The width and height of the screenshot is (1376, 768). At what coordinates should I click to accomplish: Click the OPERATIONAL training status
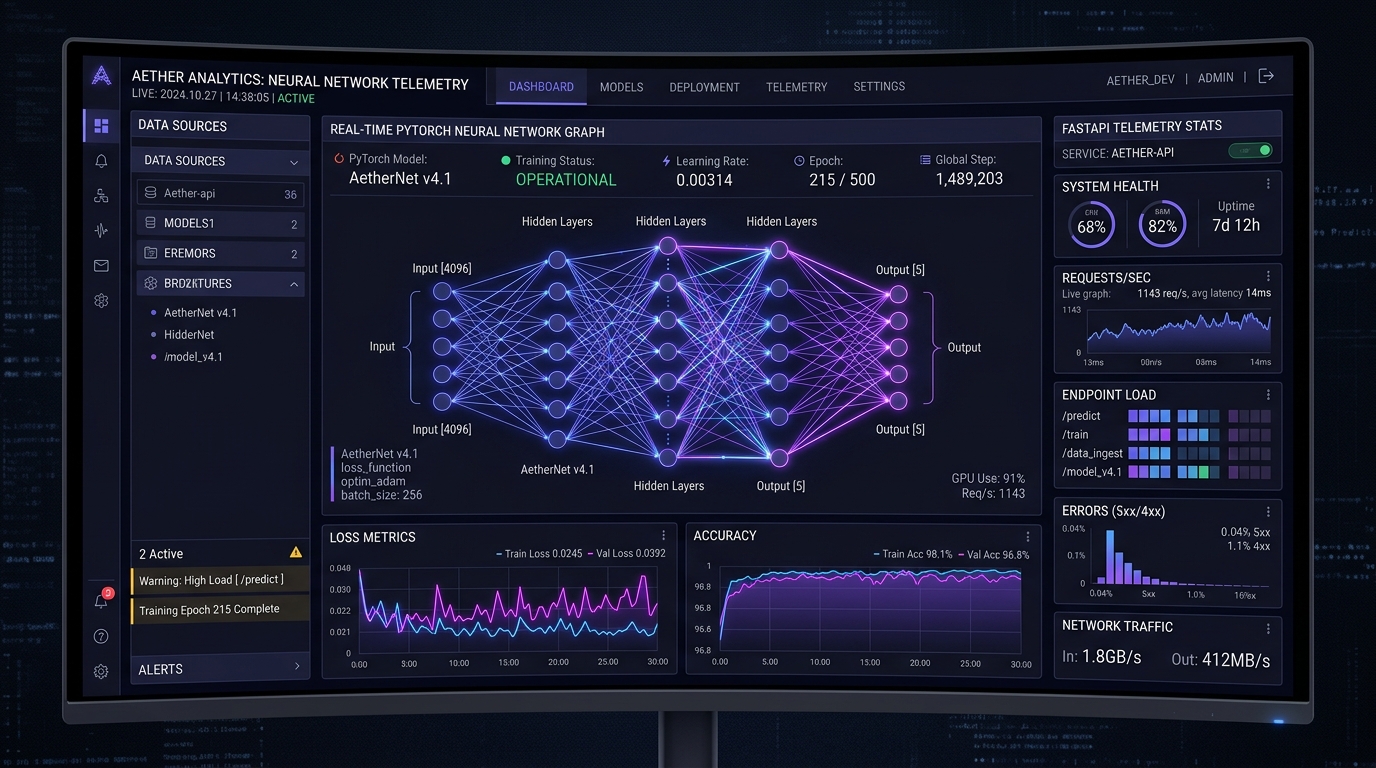566,180
